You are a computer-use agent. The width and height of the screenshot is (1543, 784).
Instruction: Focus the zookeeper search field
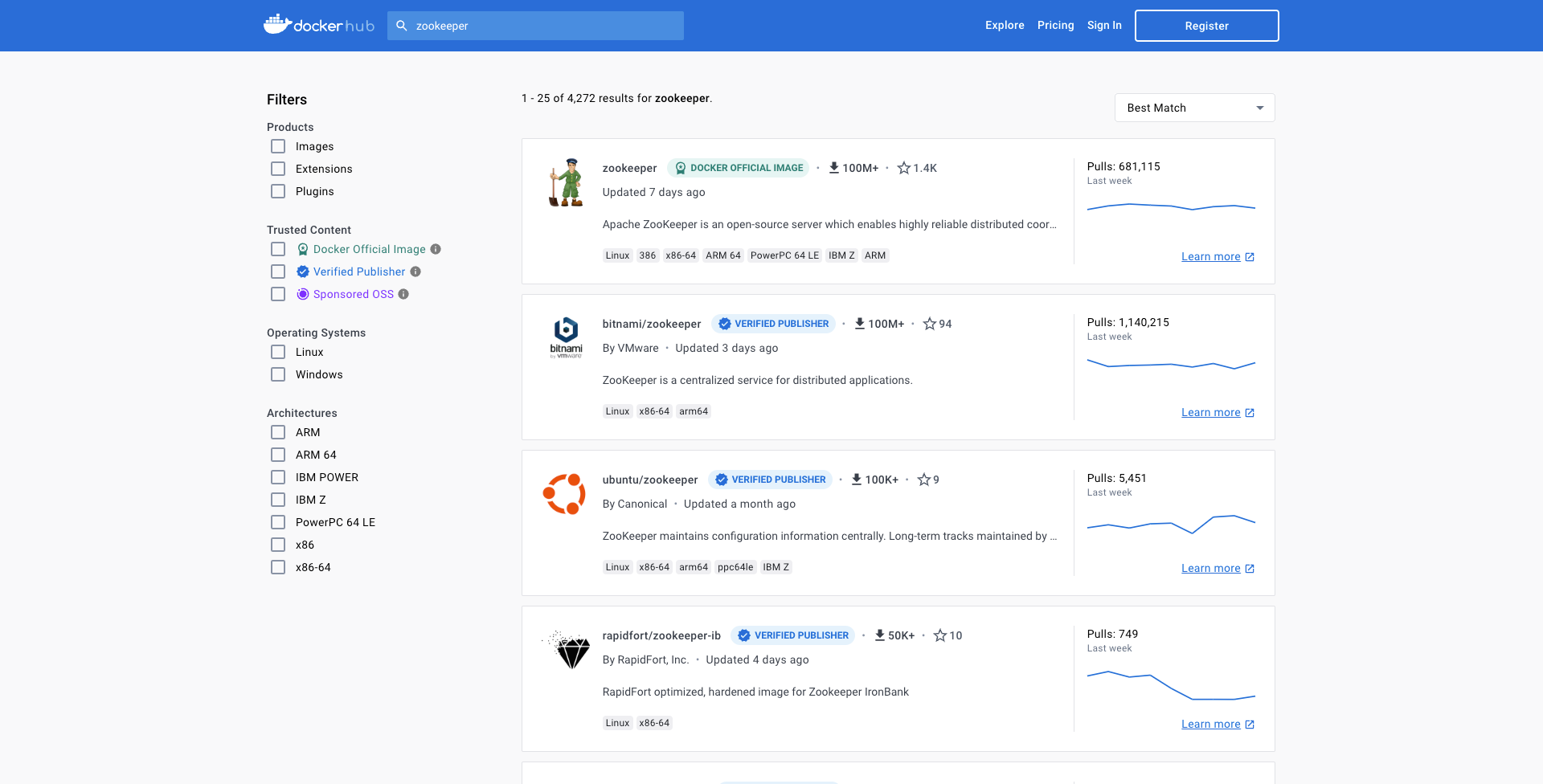[535, 26]
